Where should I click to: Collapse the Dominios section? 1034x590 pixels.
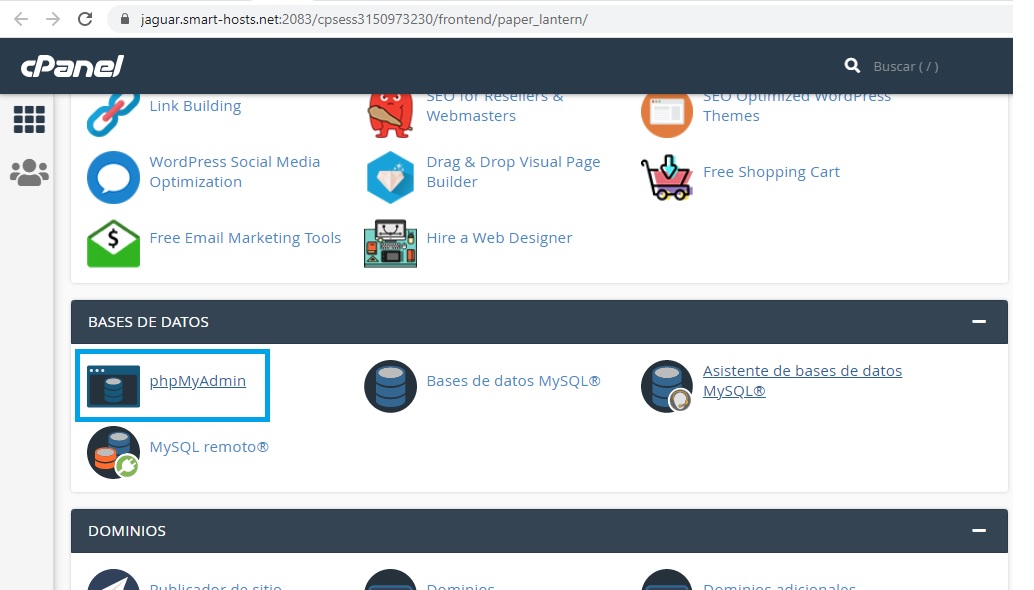(x=979, y=531)
